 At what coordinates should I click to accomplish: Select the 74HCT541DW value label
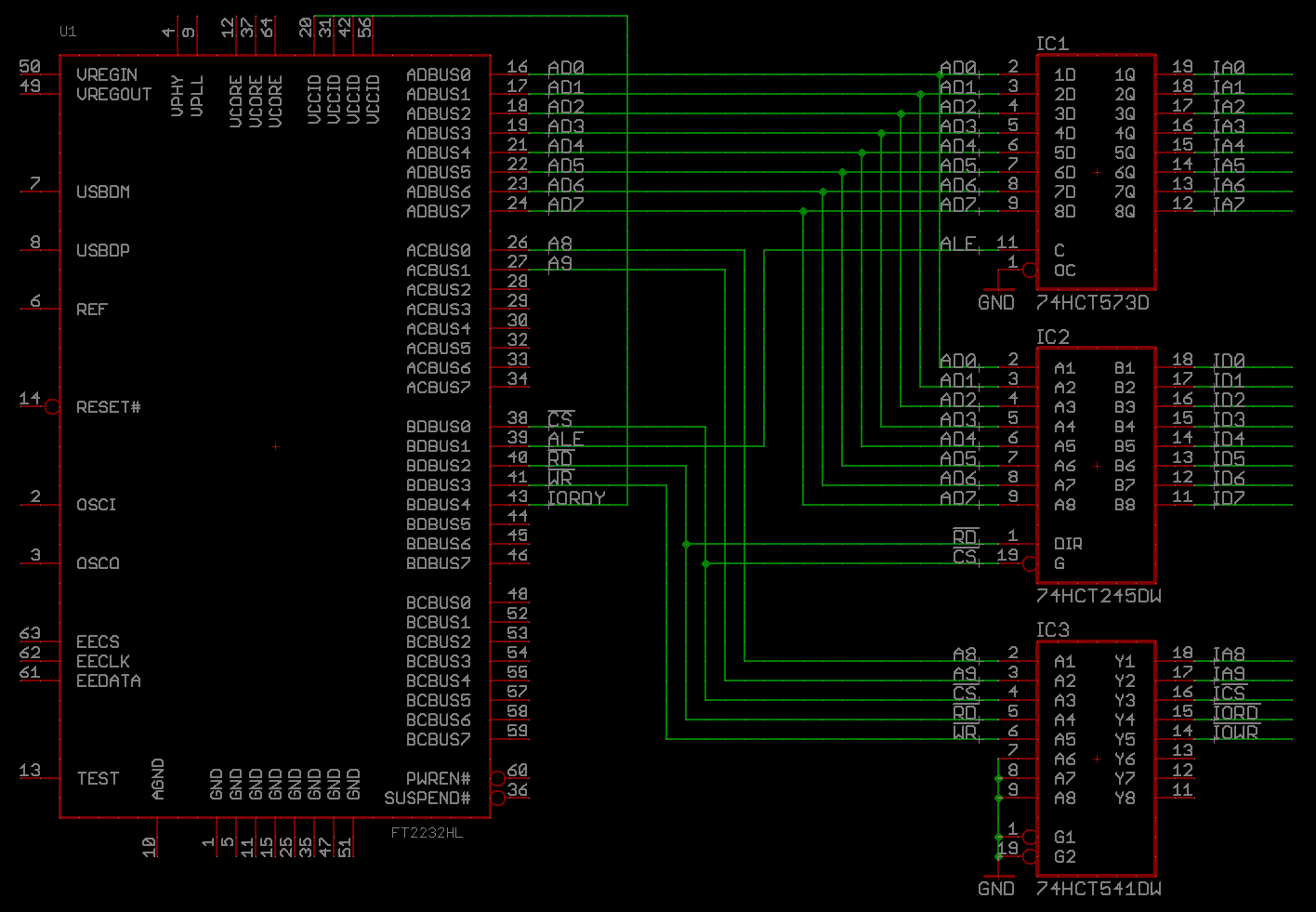pyautogui.click(x=1099, y=889)
